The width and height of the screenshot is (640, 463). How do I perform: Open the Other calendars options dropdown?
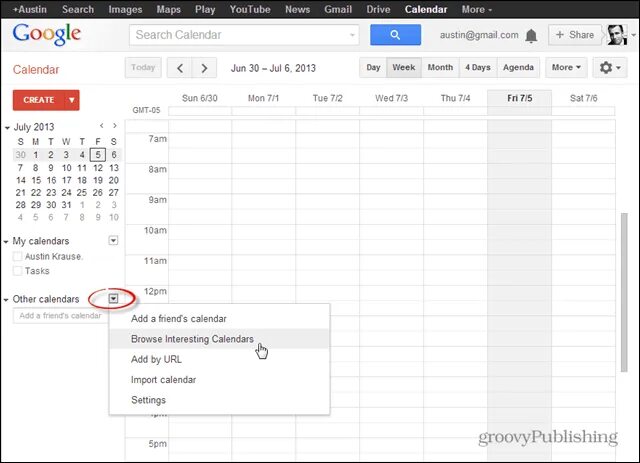(x=113, y=299)
